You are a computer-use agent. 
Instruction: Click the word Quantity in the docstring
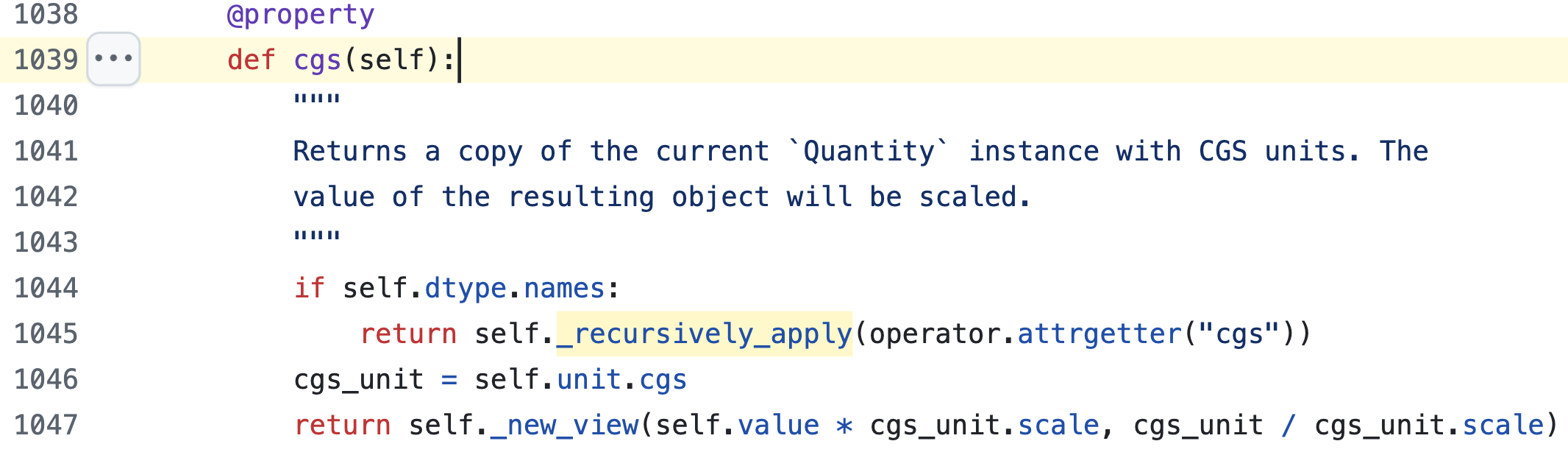869,151
